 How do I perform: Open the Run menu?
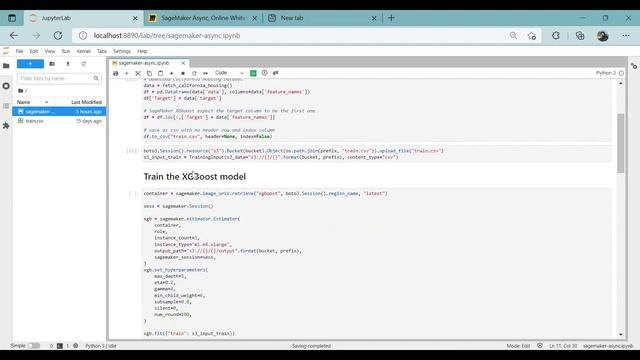click(66, 51)
